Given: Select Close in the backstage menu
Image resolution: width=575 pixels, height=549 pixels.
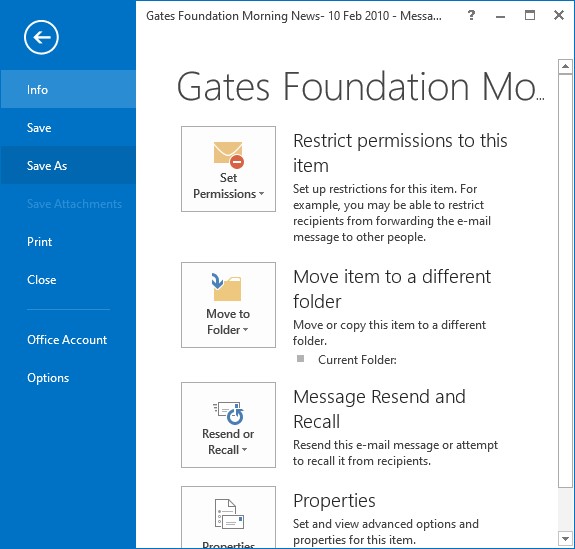Looking at the screenshot, I should 68,280.
